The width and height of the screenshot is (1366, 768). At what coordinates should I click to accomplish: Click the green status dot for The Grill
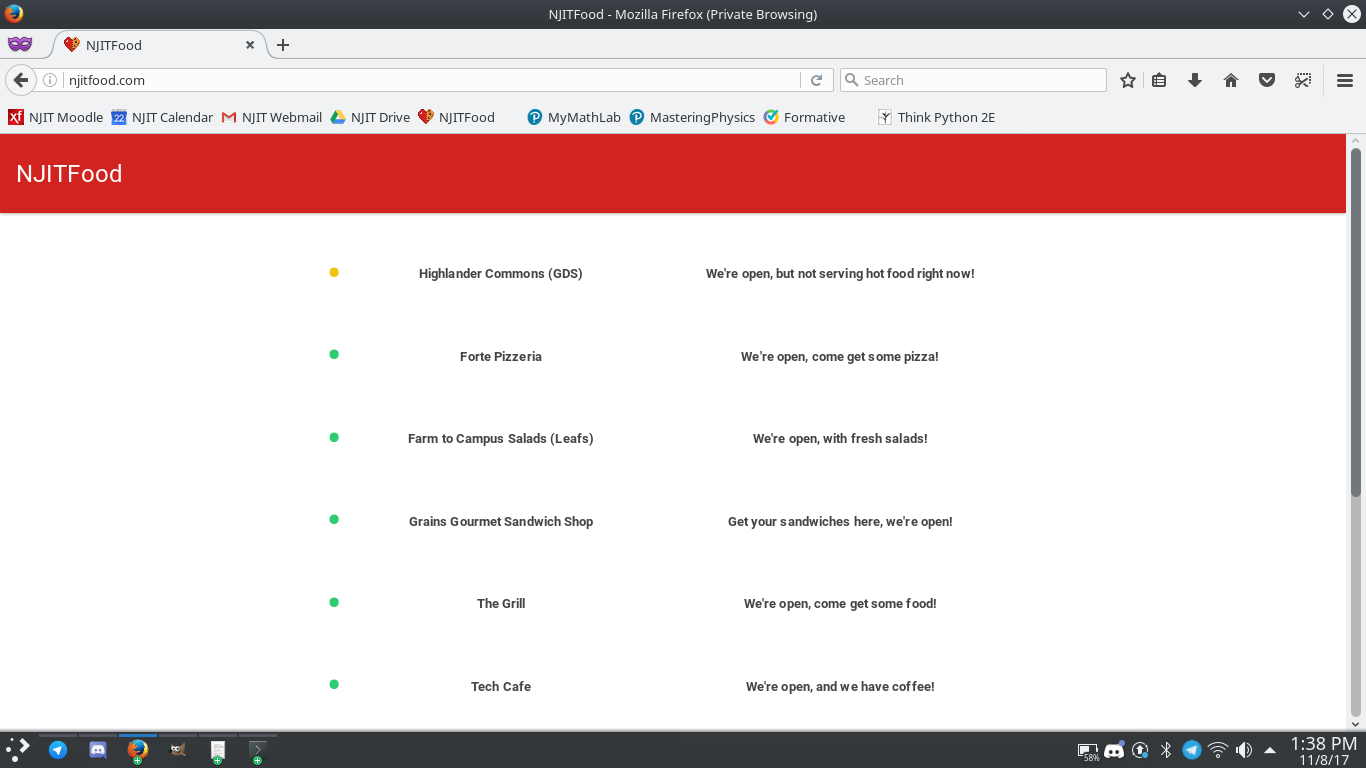(x=334, y=602)
